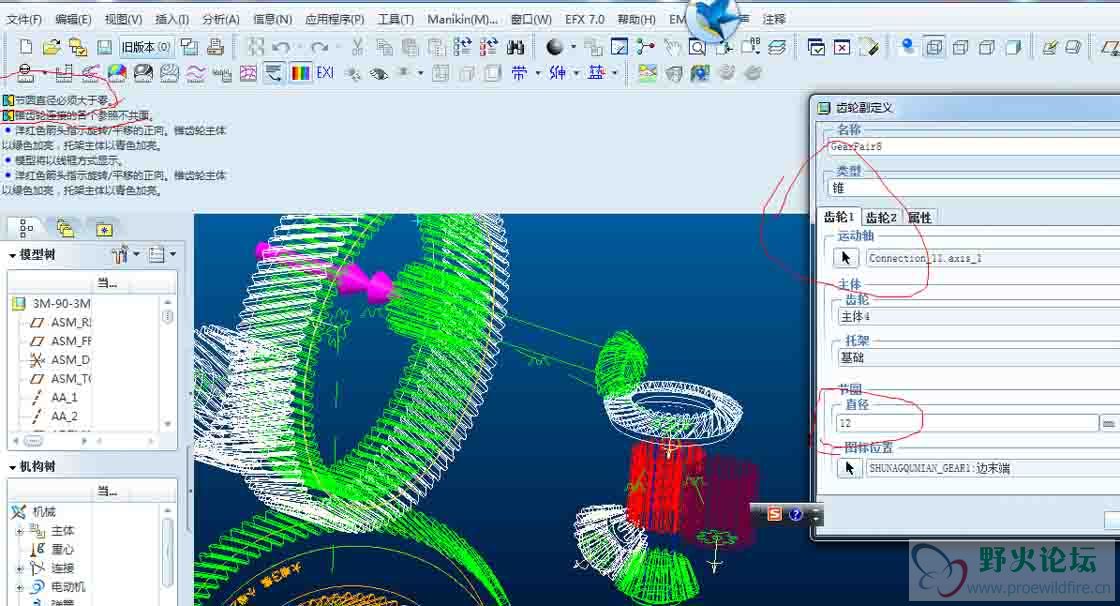Click the 图标位置 arrow selector button
This screenshot has height=606, width=1120.
coord(849,468)
